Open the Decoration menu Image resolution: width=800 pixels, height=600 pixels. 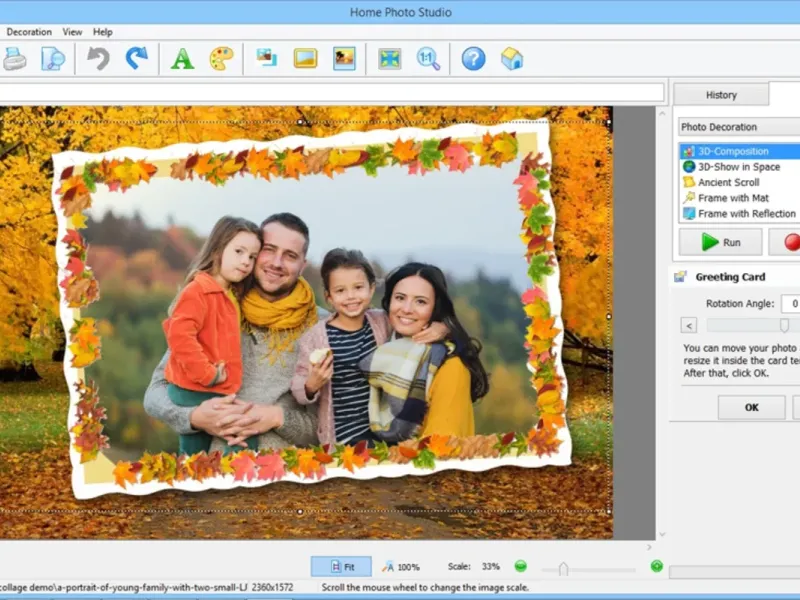(x=29, y=32)
